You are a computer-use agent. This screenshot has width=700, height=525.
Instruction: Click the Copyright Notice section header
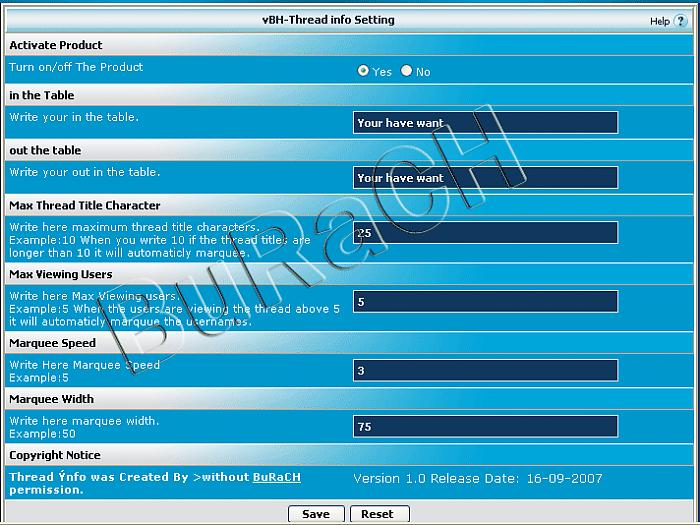tap(55, 455)
